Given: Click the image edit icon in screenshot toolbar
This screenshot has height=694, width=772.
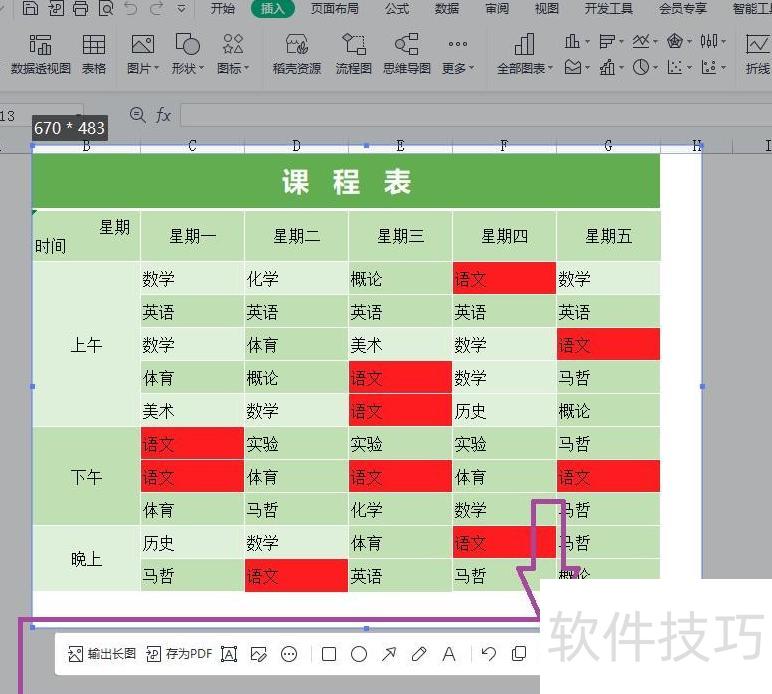Looking at the screenshot, I should coord(258,654).
